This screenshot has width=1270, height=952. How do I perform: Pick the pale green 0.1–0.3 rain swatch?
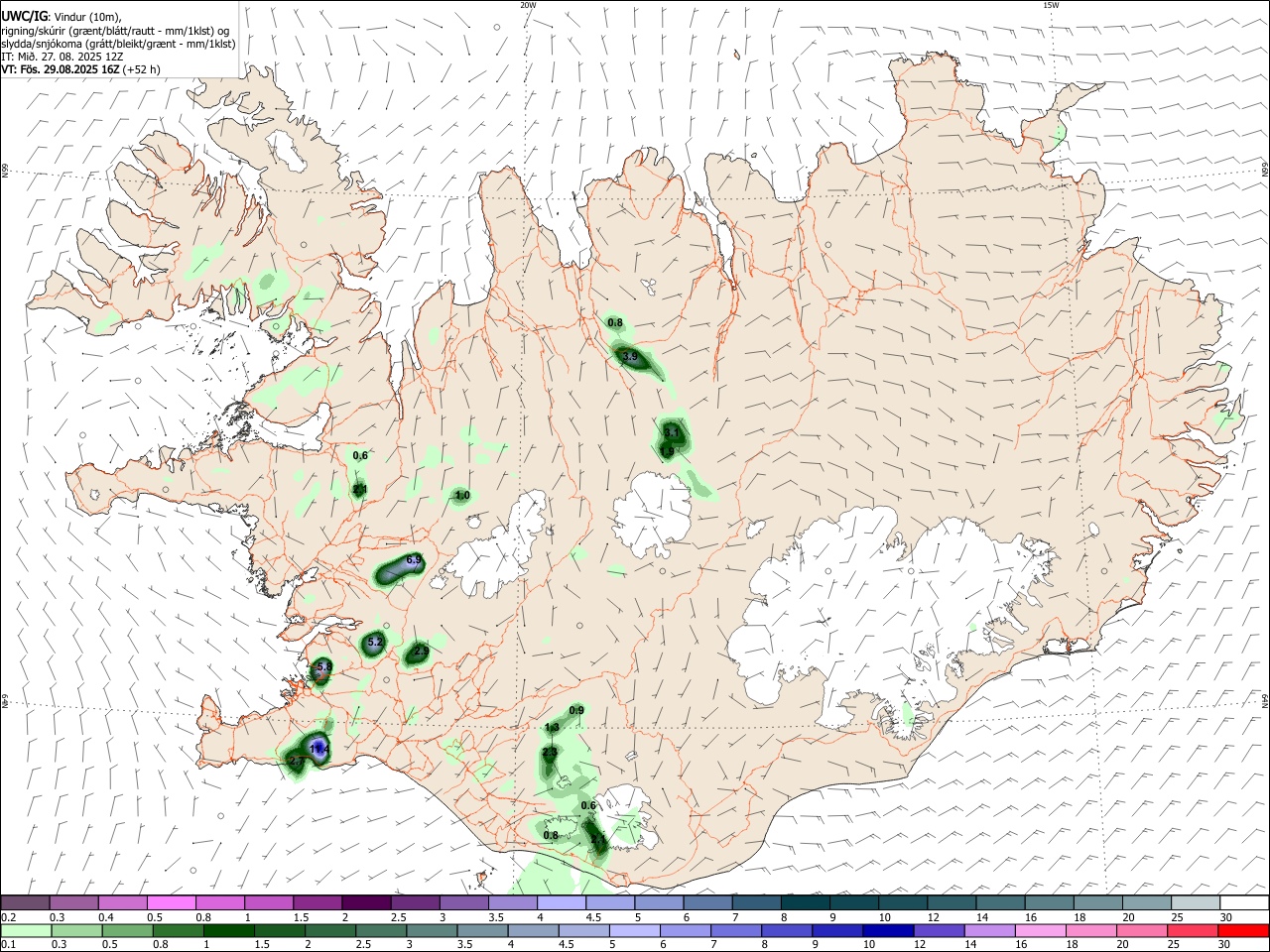click(27, 931)
